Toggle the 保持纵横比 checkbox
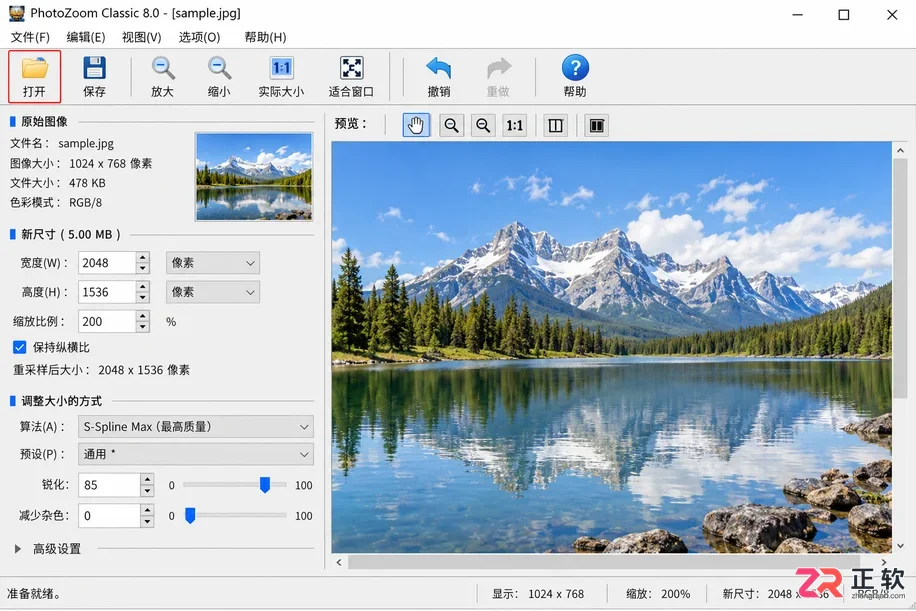 click(x=19, y=348)
